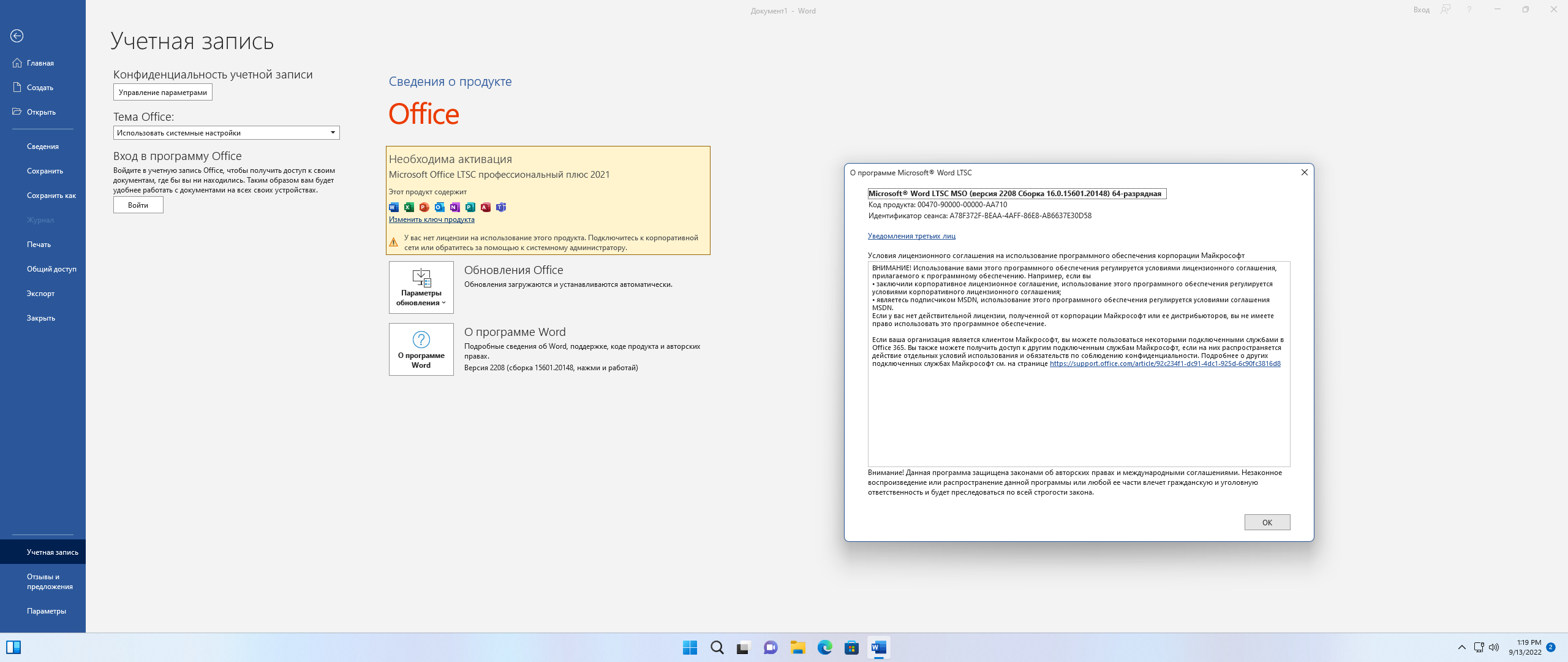Image resolution: width=1568 pixels, height=662 pixels.
Task: Click the Outlook icon in product list
Action: pyautogui.click(x=440, y=207)
